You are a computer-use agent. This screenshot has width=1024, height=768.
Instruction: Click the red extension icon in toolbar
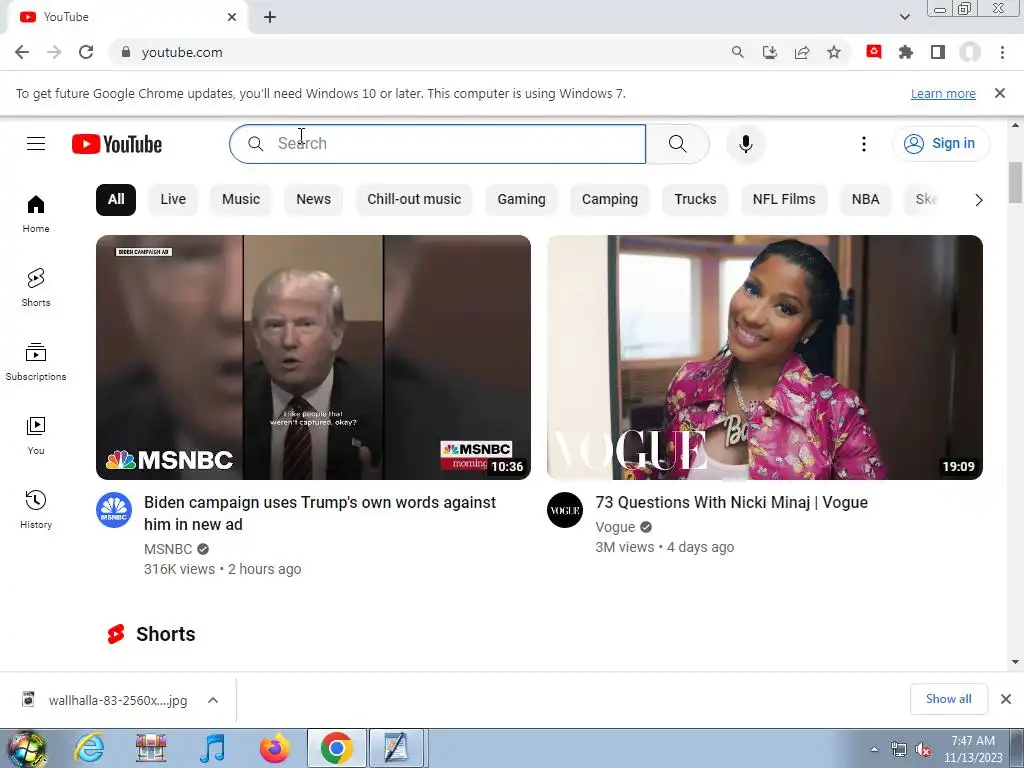(x=874, y=52)
